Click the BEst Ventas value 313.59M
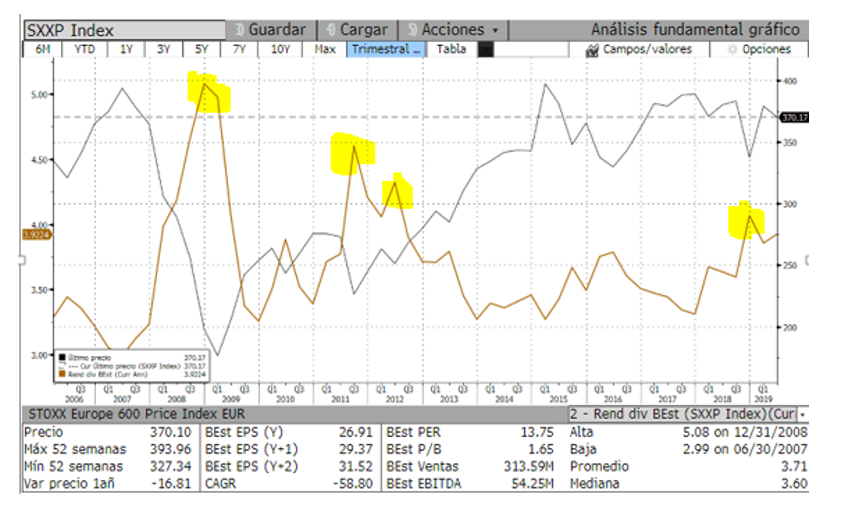The width and height of the screenshot is (843, 510). pos(528,466)
